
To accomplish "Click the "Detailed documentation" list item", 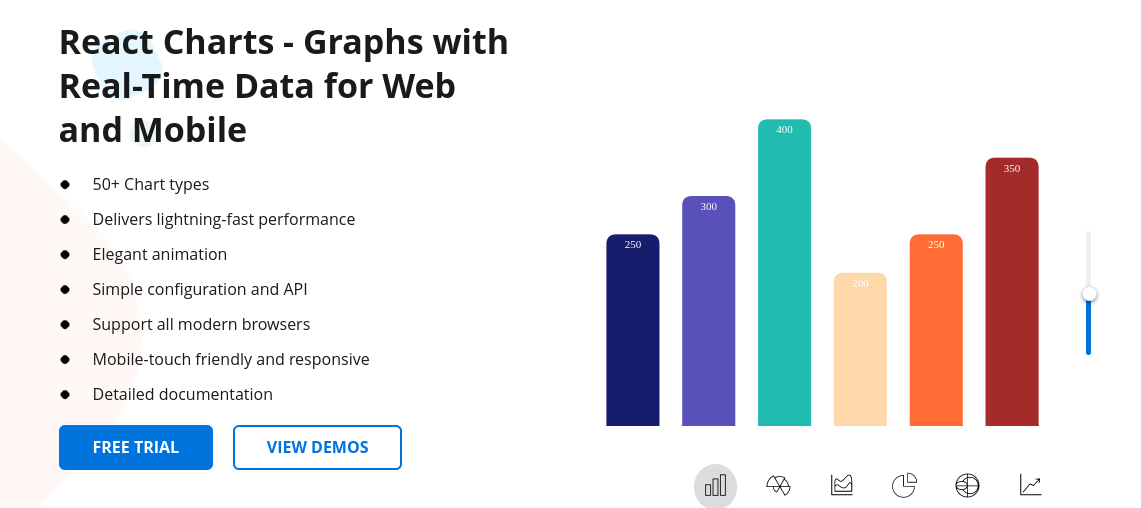I will tap(182, 394).
